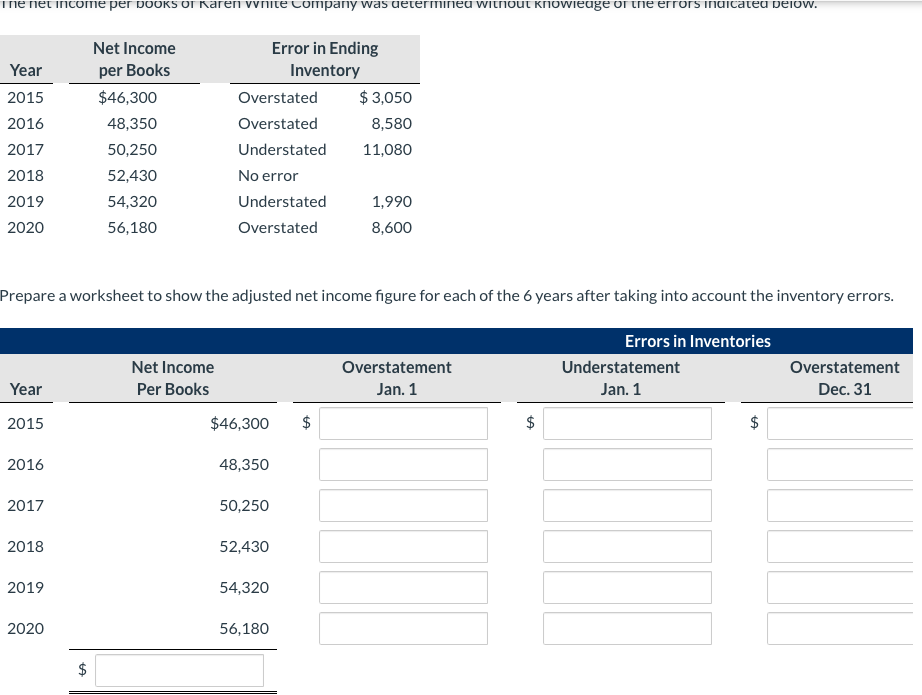
Task: Click 2017 Overstatement Jan. 1 input field
Action: [403, 505]
